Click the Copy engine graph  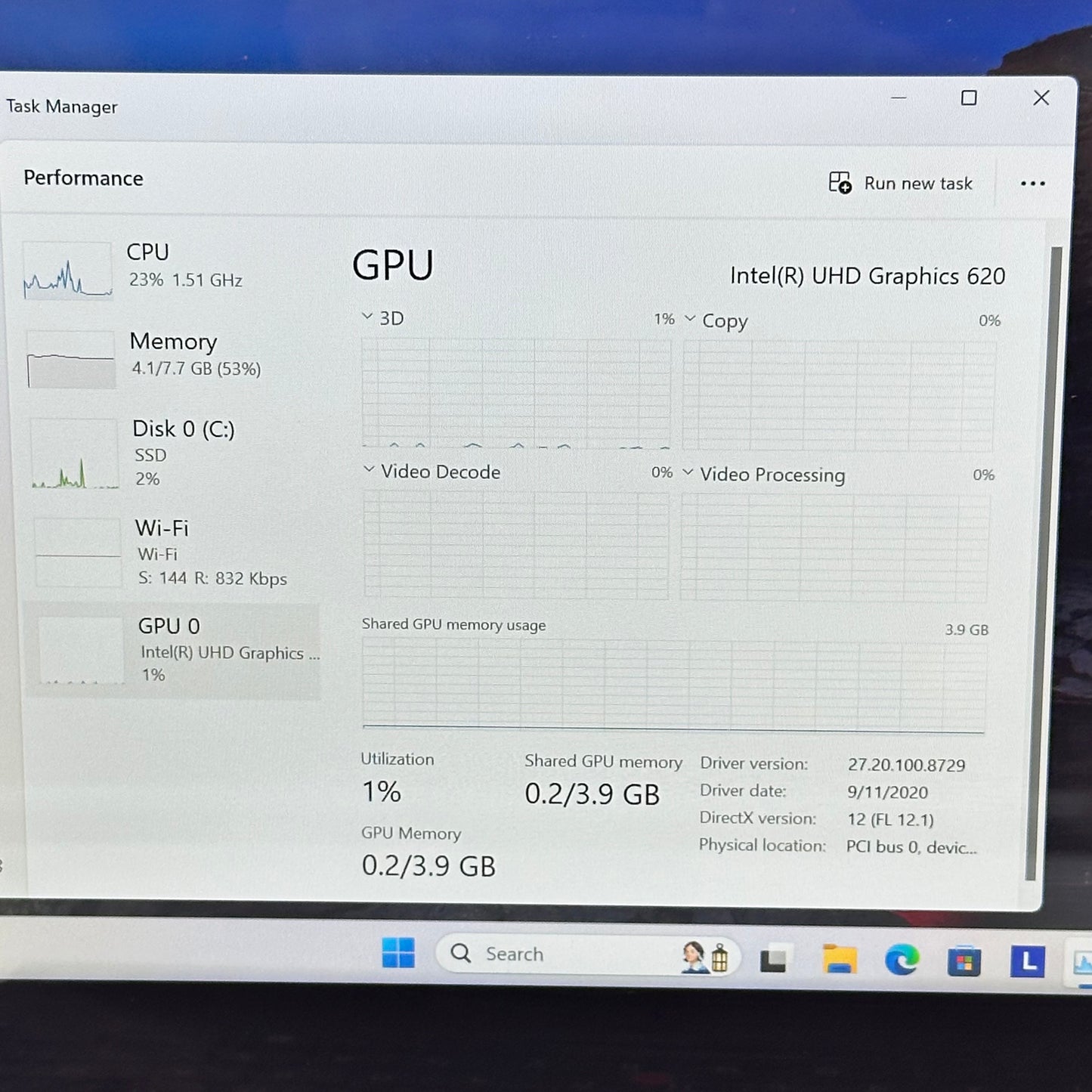click(x=839, y=395)
